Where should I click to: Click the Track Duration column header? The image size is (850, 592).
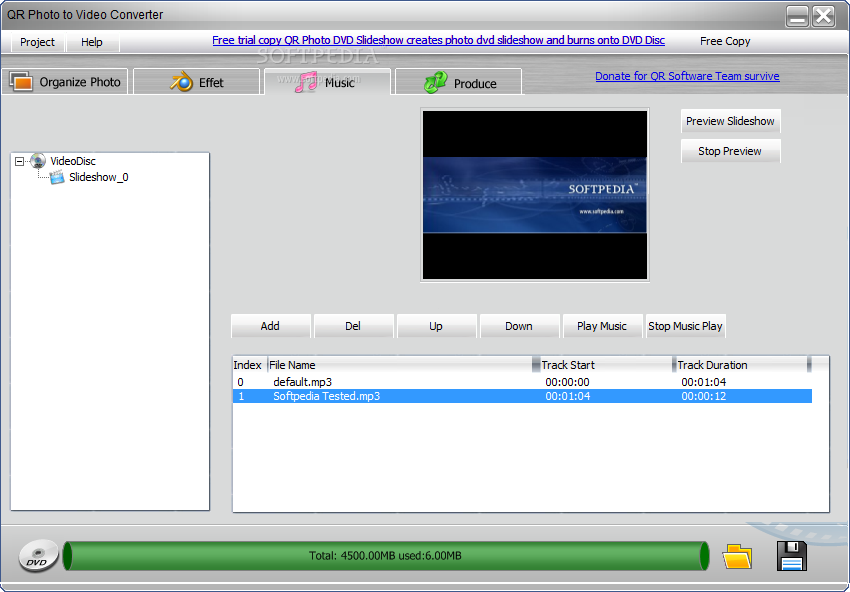tap(742, 365)
